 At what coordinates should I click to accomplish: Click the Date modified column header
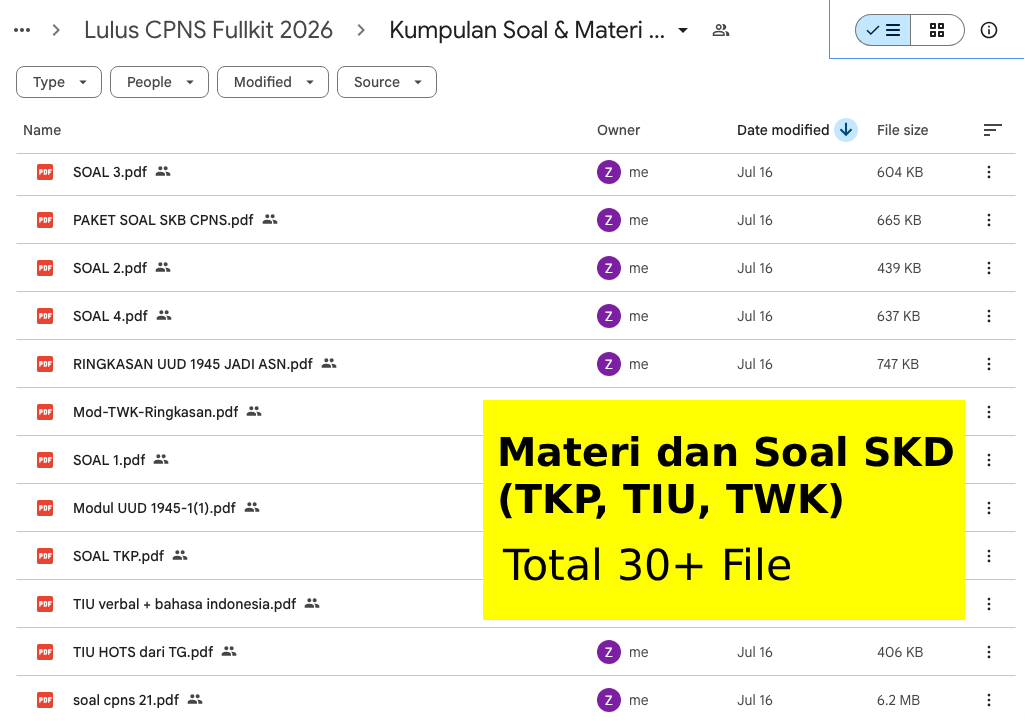(x=783, y=130)
